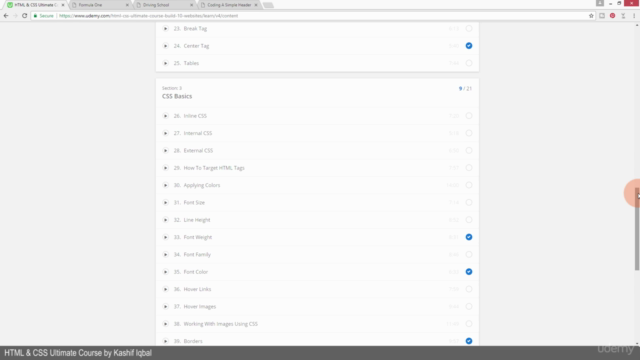Unmark Font Weight lecture completion

[469, 237]
